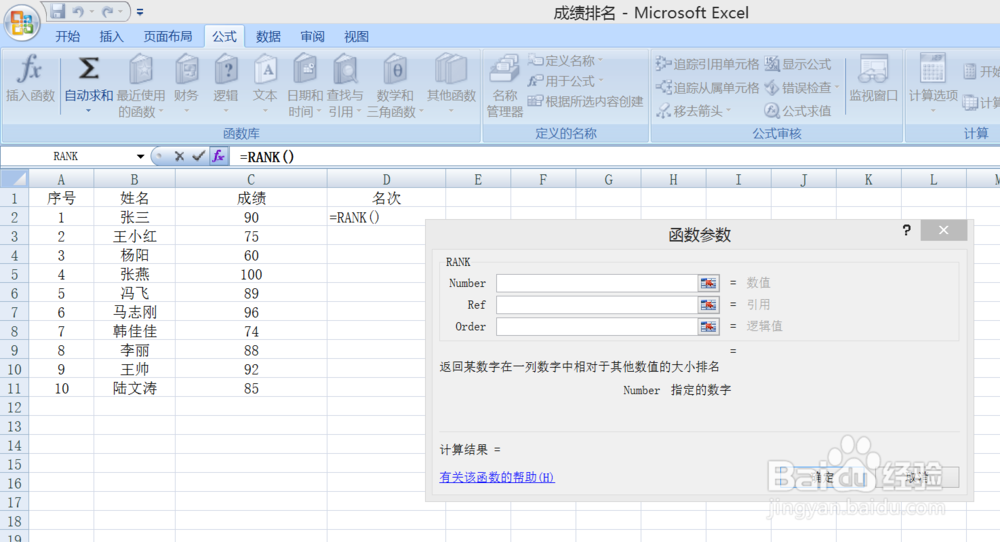Click the Office button logo
1000x542 pixels.
coord(22,22)
